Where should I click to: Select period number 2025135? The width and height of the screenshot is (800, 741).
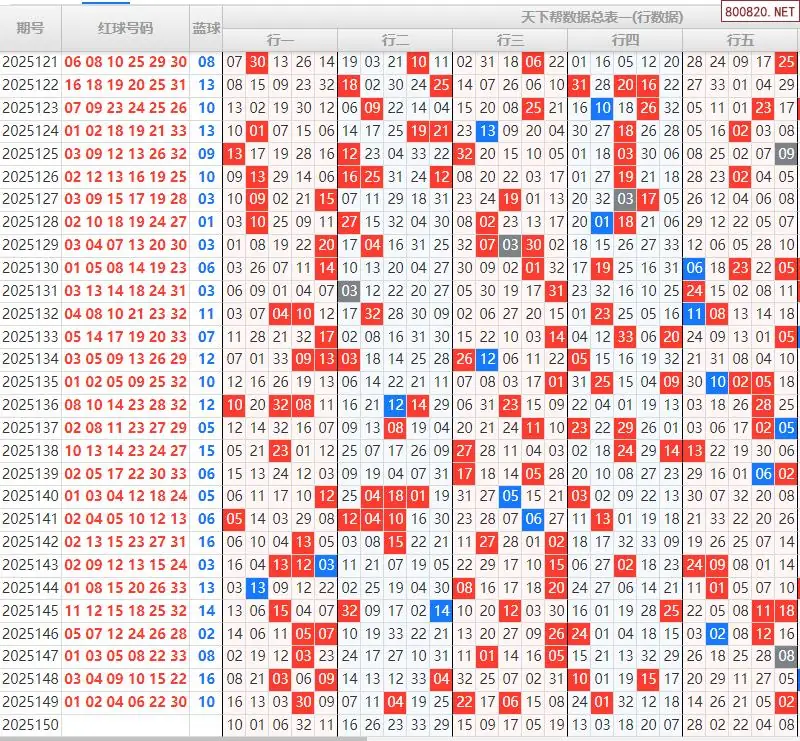point(30,382)
